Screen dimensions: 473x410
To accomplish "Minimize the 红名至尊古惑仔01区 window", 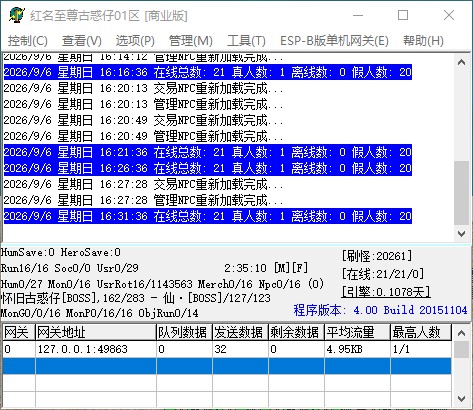I will (358, 15).
